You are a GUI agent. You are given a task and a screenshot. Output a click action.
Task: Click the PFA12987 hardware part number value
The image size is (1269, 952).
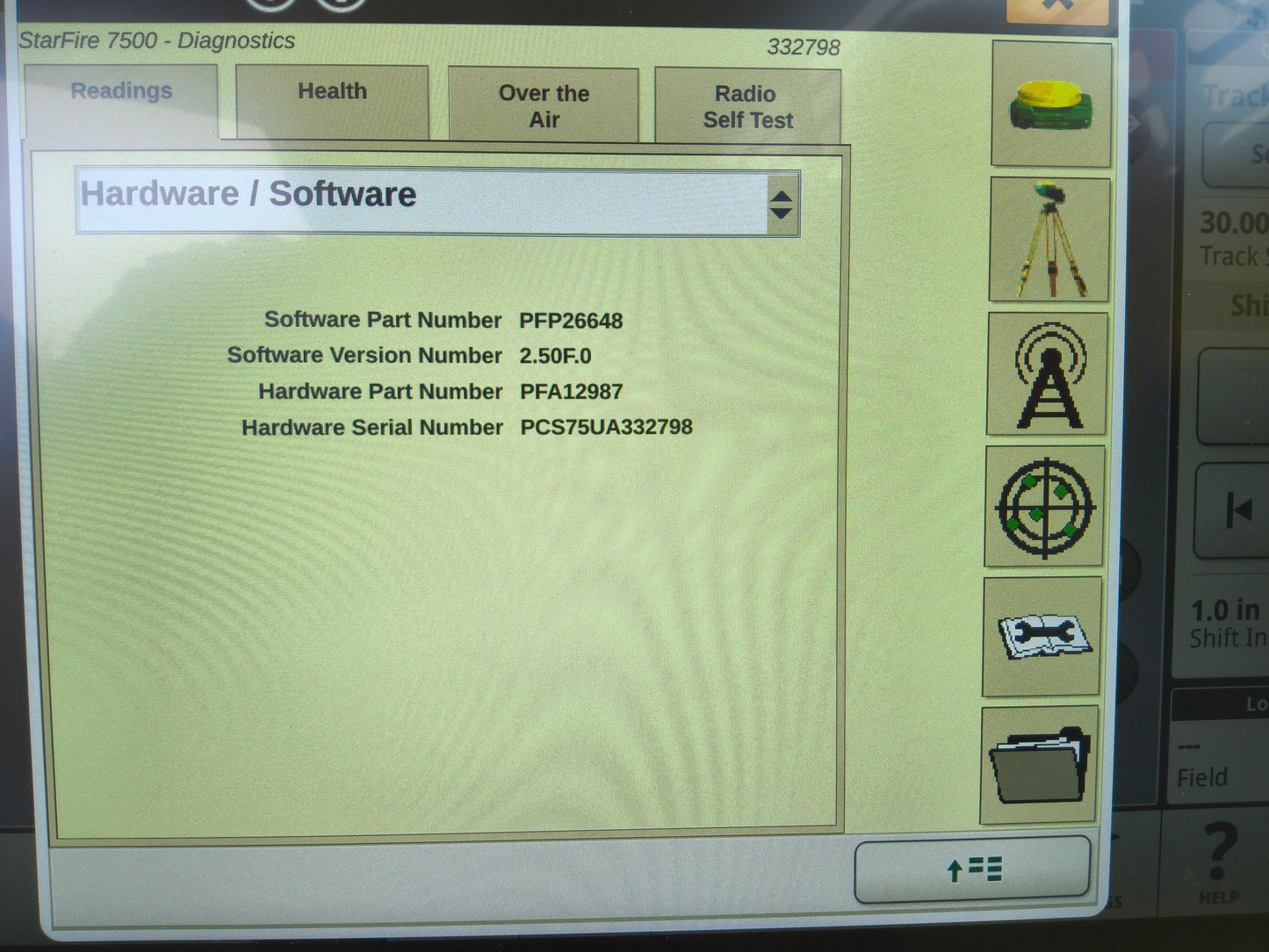coord(571,392)
